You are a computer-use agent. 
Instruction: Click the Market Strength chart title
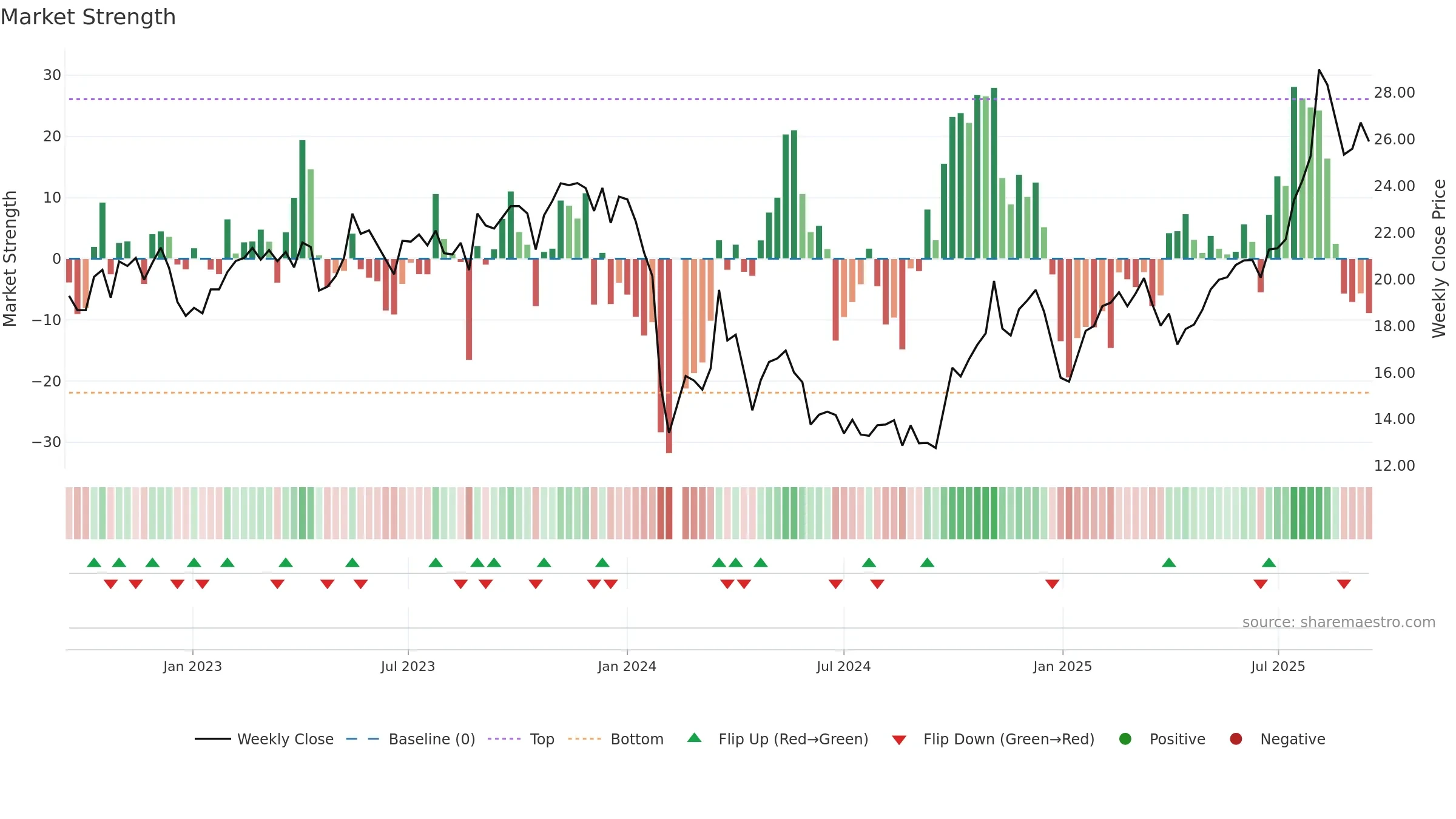89,17
